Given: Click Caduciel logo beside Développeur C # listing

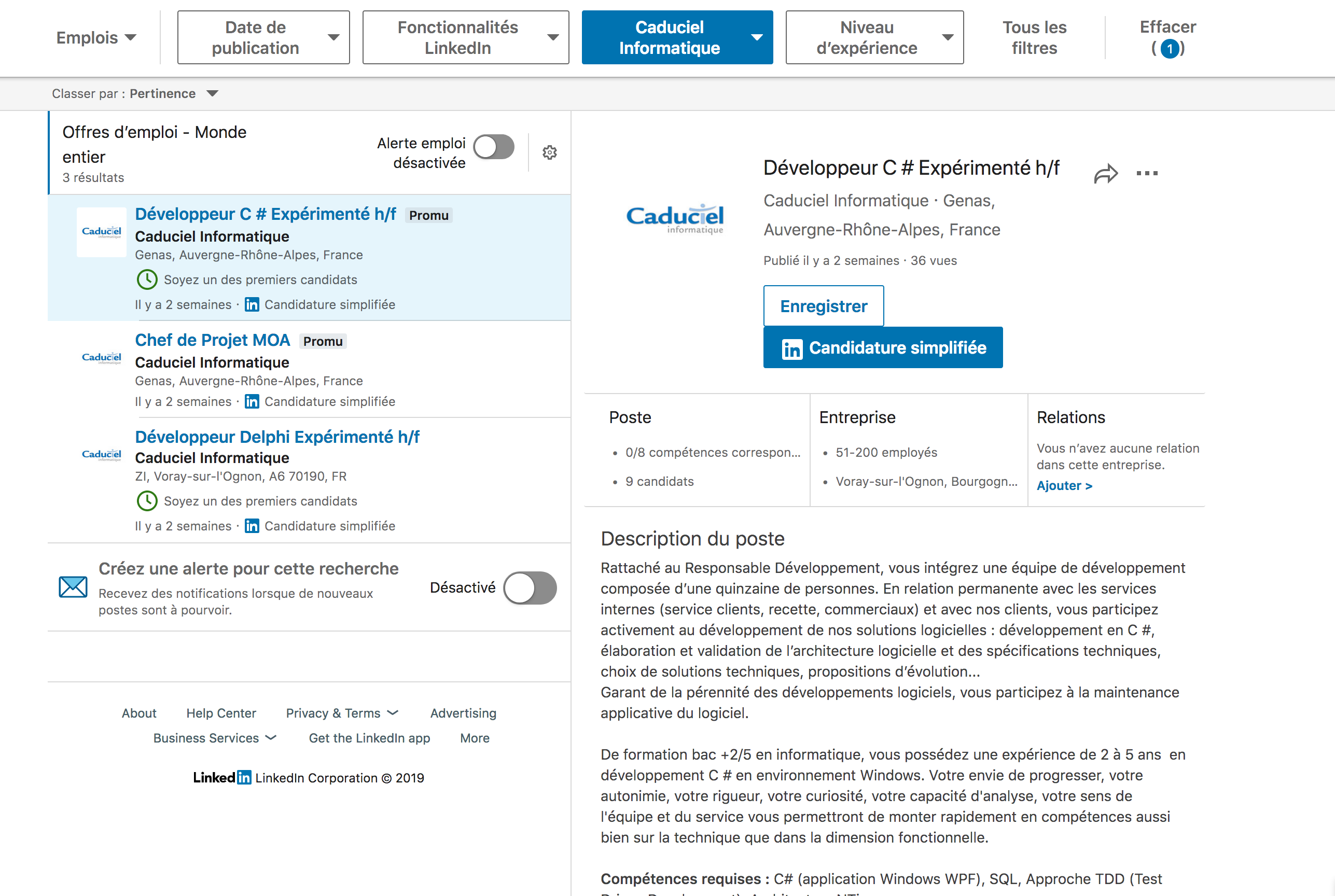Looking at the screenshot, I should click(102, 232).
